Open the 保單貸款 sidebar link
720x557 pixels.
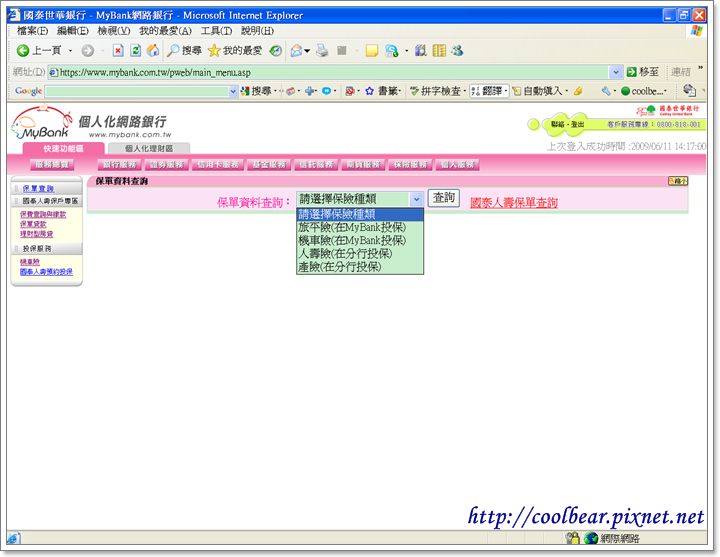click(x=33, y=224)
